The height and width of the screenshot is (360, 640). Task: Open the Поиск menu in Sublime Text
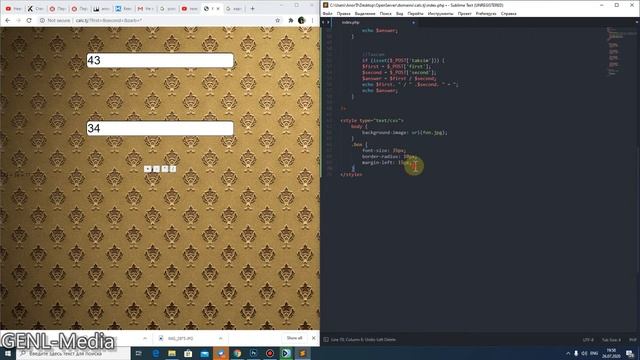(x=386, y=13)
